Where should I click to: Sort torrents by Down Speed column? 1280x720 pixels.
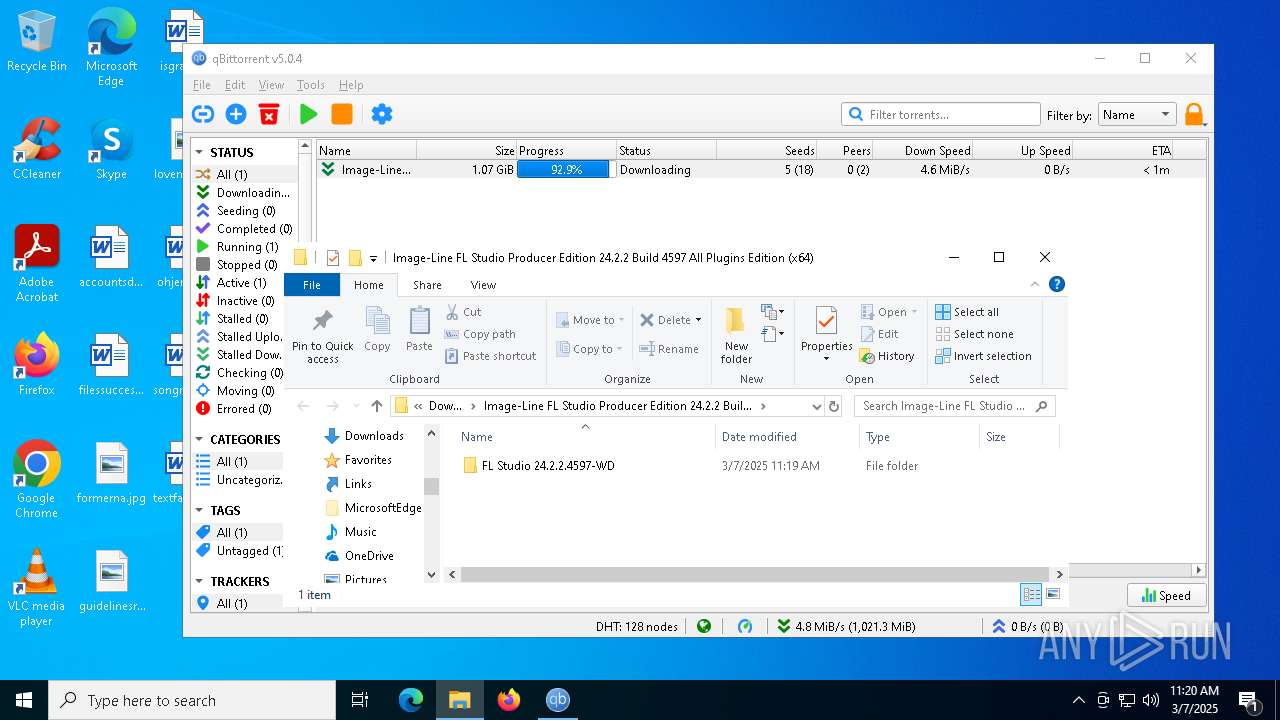tap(923, 151)
